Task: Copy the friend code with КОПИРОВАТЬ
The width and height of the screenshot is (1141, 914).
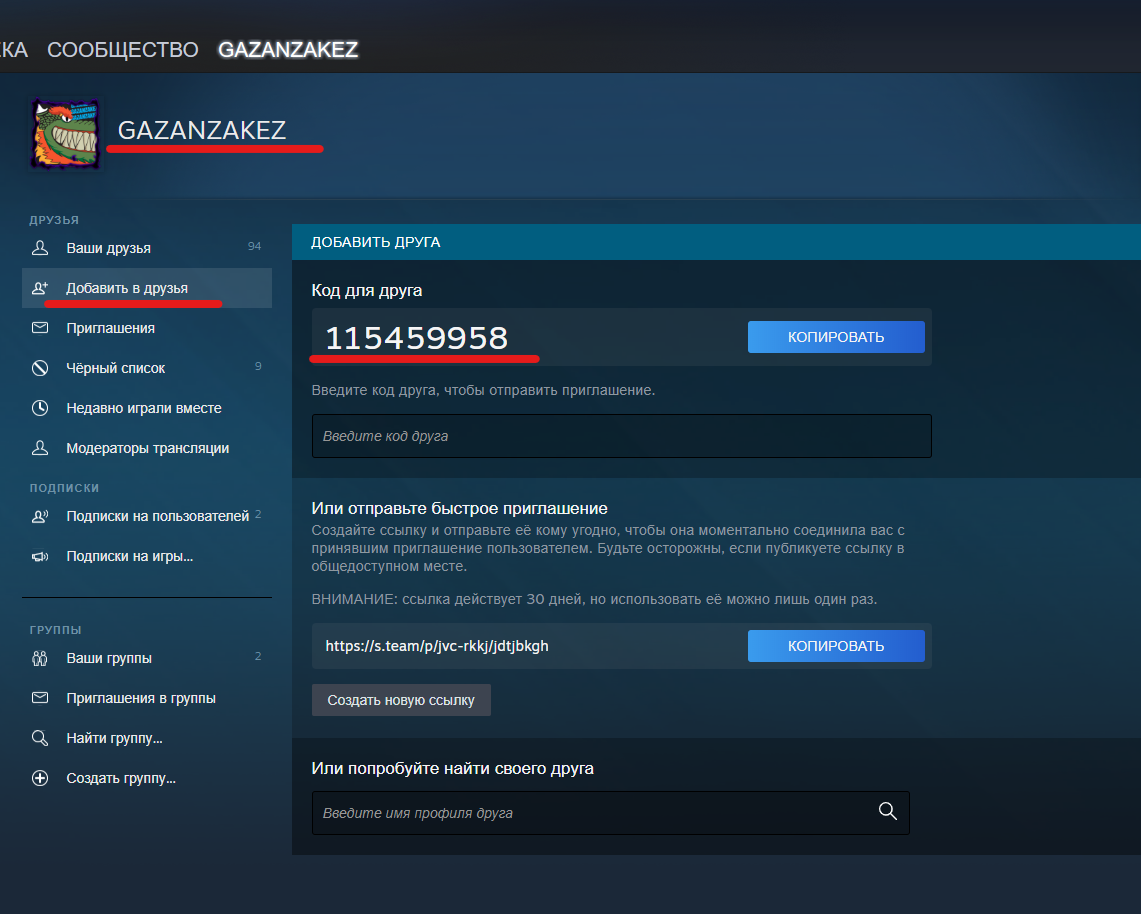Action: 836,337
